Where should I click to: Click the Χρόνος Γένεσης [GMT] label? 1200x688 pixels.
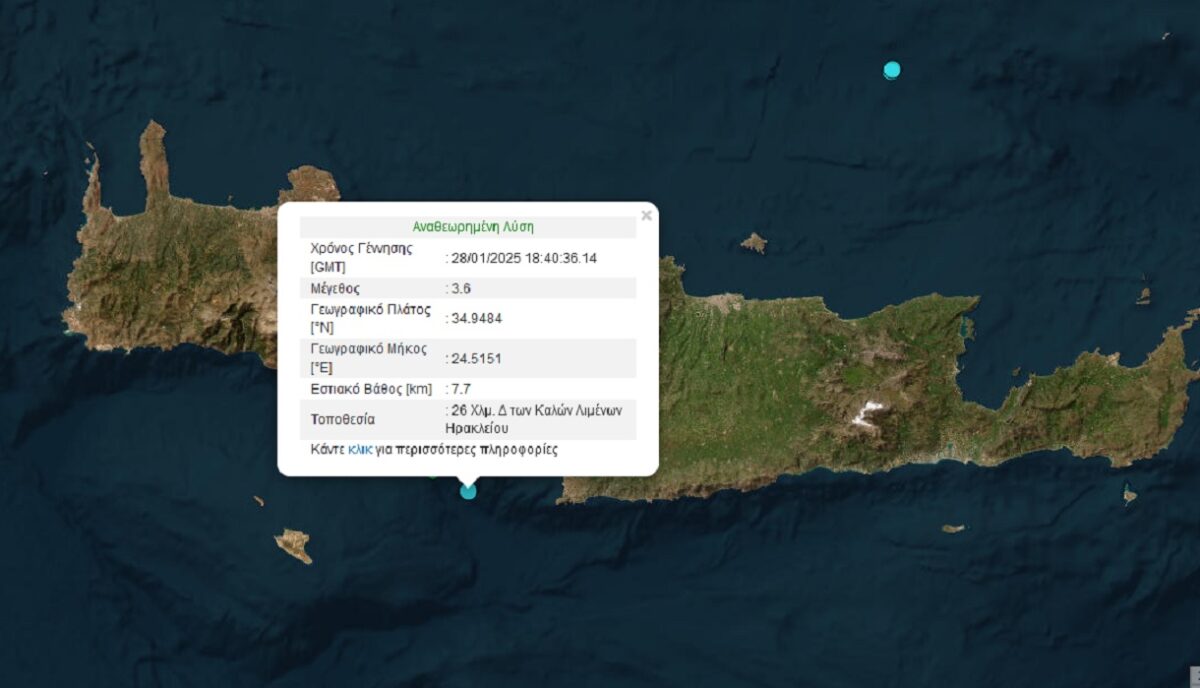click(x=361, y=258)
